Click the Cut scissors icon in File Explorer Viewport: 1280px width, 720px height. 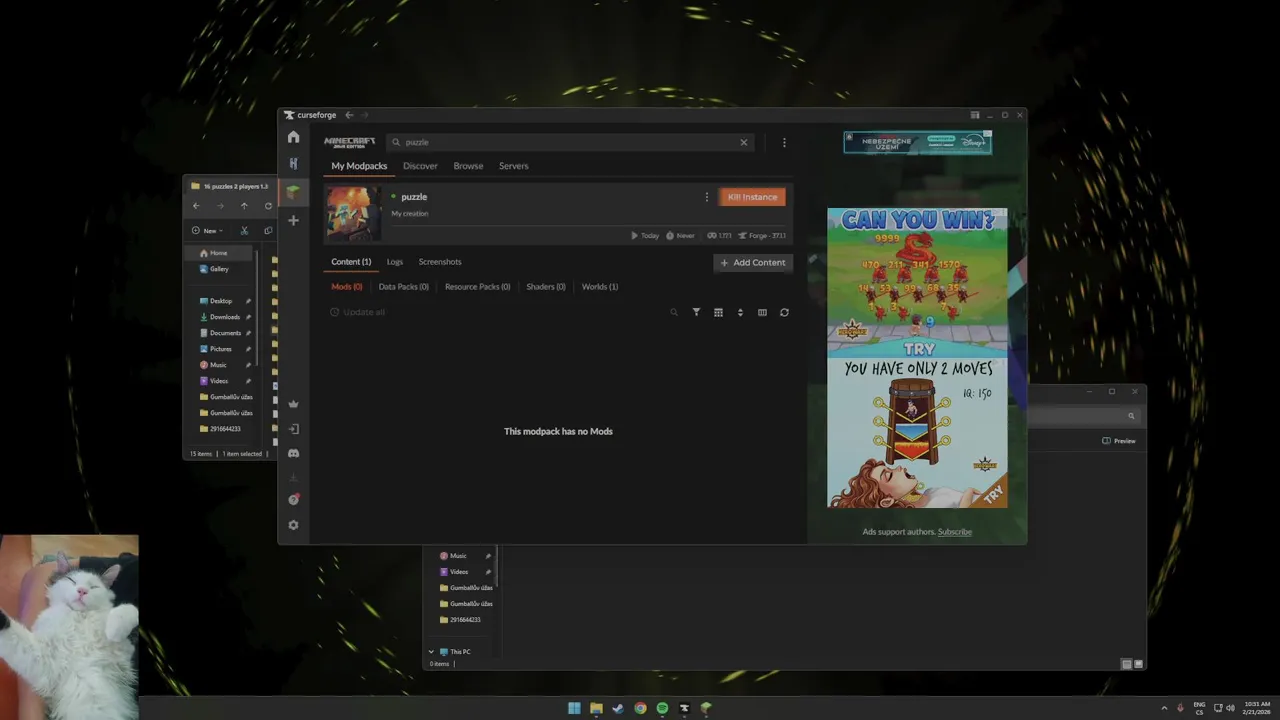(244, 231)
